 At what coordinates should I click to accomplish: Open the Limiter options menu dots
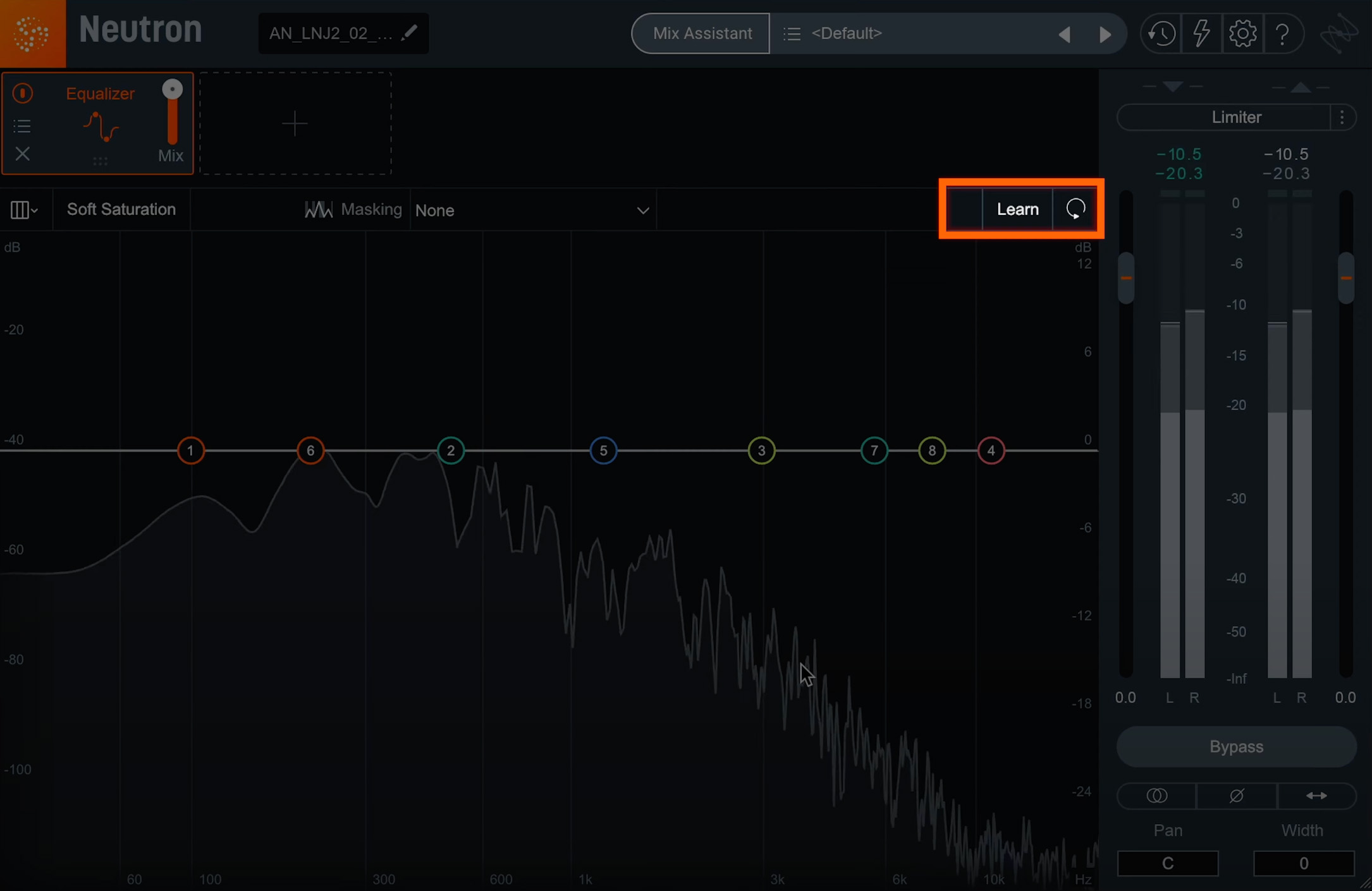[1342, 118]
